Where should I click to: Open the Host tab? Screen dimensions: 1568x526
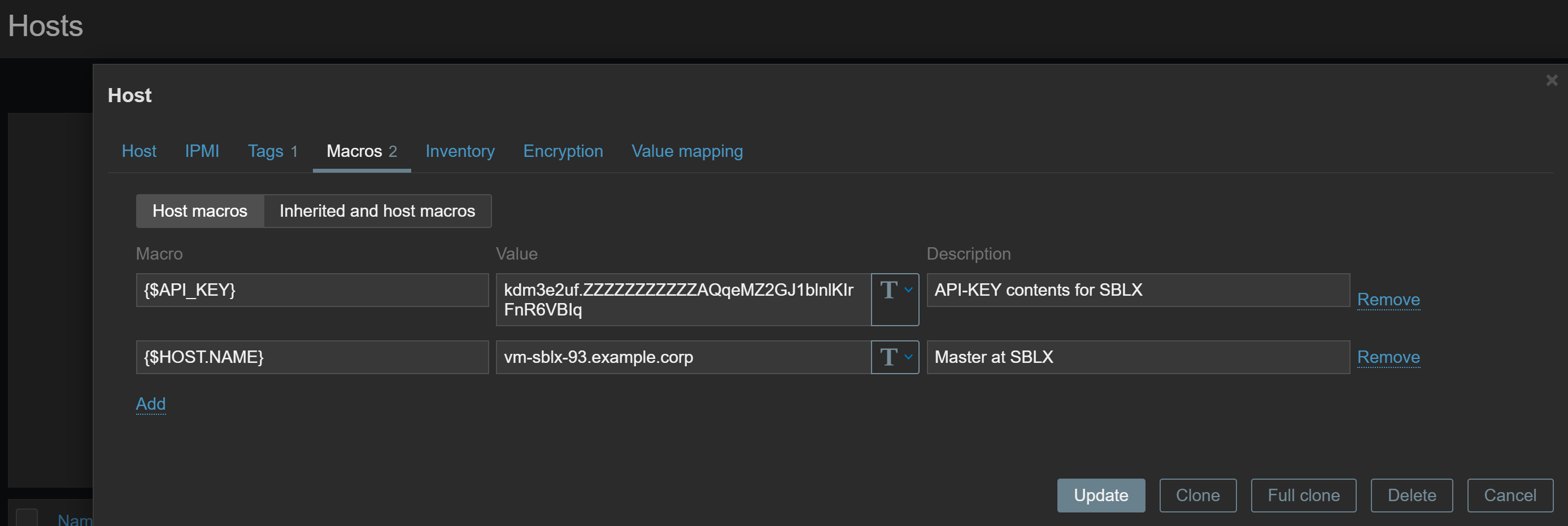(x=139, y=151)
